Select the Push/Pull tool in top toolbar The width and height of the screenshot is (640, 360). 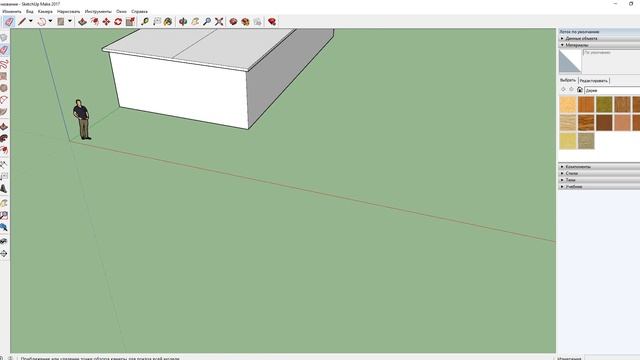[82, 22]
